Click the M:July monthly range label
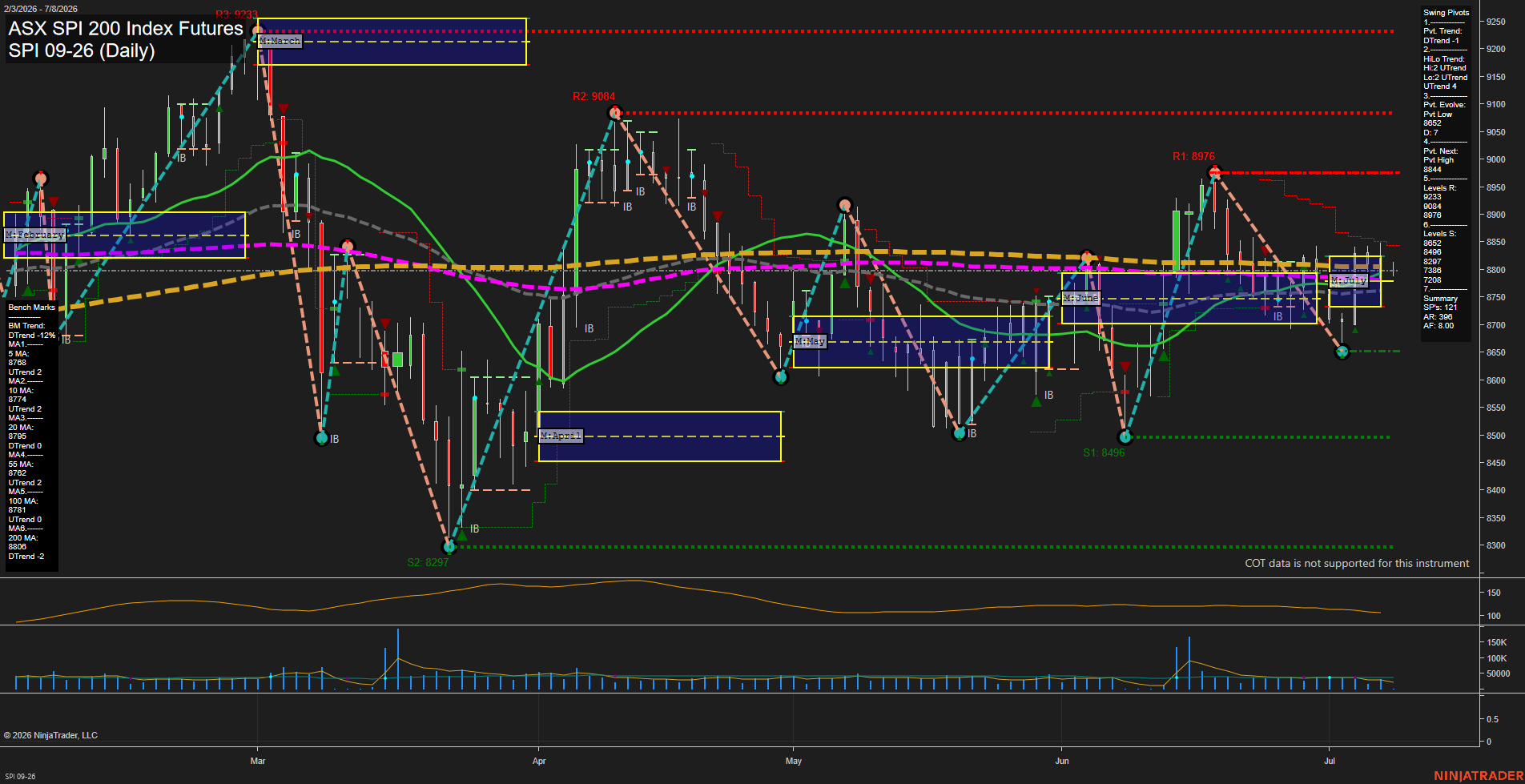The height and width of the screenshot is (784, 1525). click(x=1349, y=280)
